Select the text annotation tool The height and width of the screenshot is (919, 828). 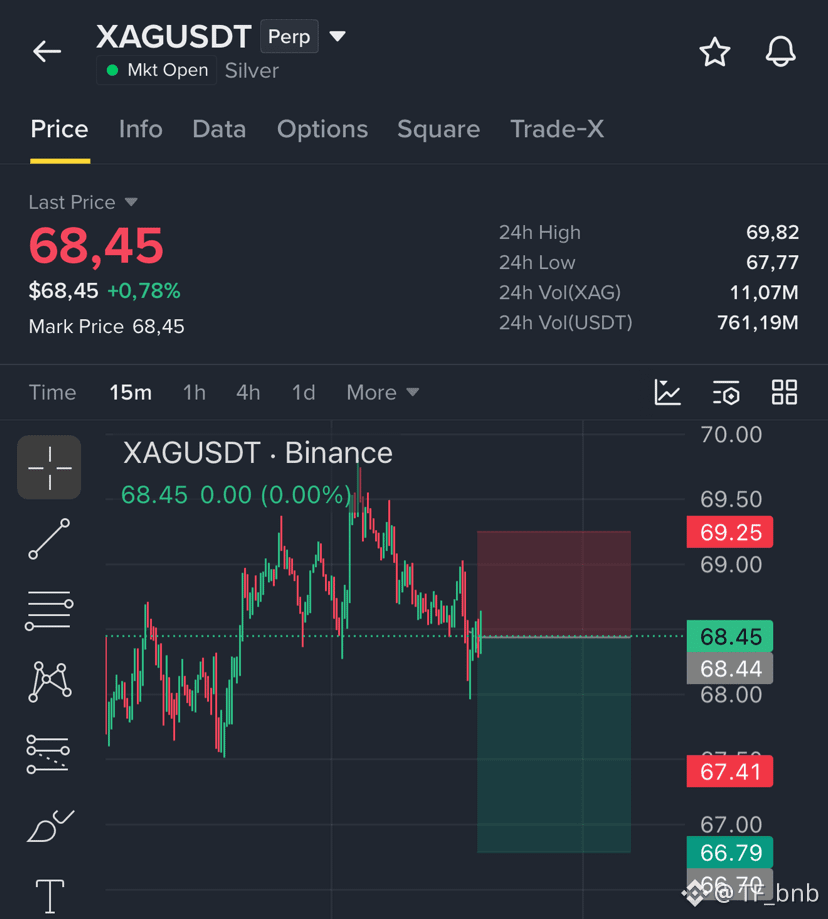click(x=50, y=896)
